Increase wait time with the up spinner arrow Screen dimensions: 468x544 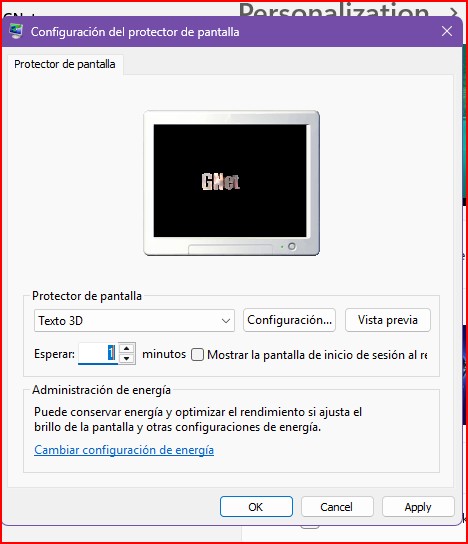127,348
